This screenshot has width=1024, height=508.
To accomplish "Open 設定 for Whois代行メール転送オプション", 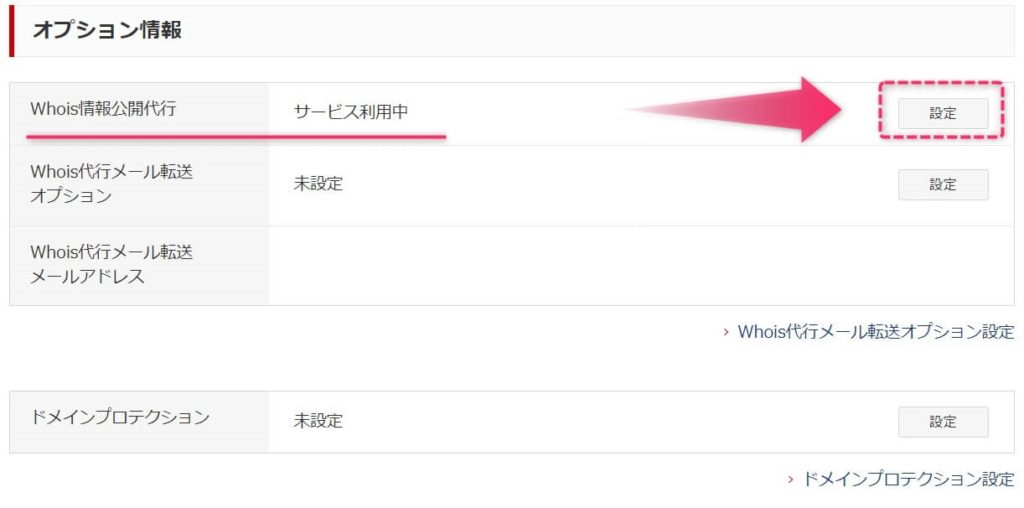I will pos(942,185).
